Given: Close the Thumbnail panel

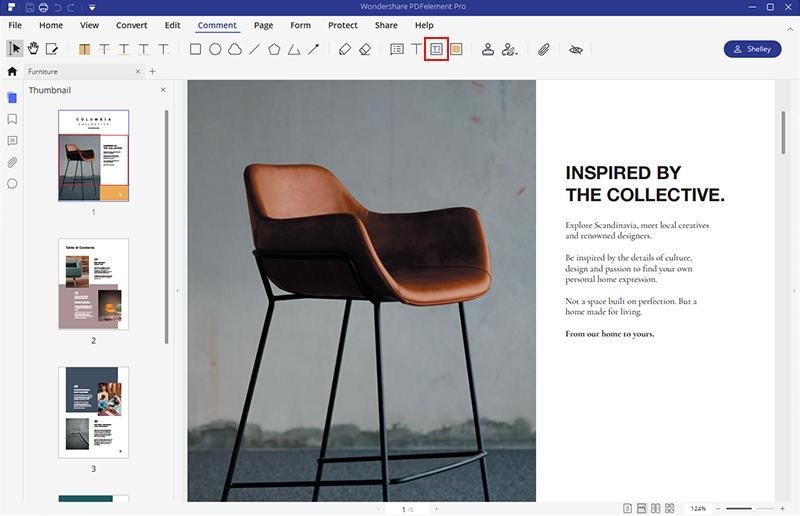Looking at the screenshot, I should pos(163,90).
